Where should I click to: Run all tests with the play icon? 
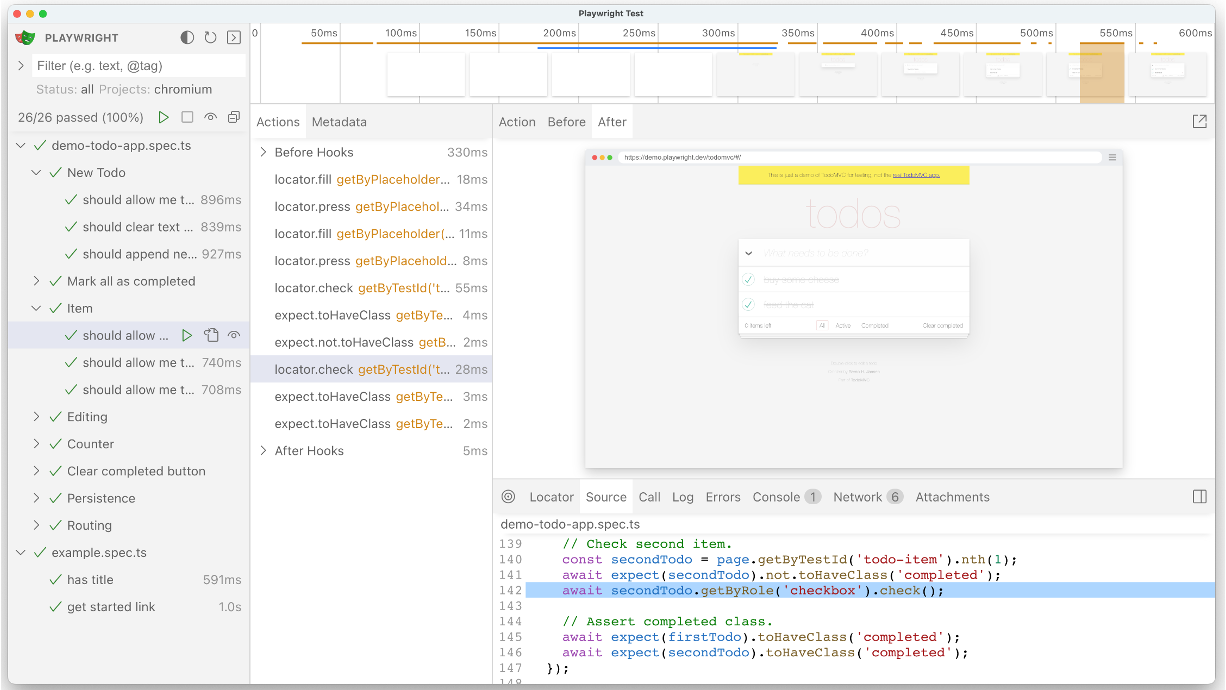click(x=164, y=117)
